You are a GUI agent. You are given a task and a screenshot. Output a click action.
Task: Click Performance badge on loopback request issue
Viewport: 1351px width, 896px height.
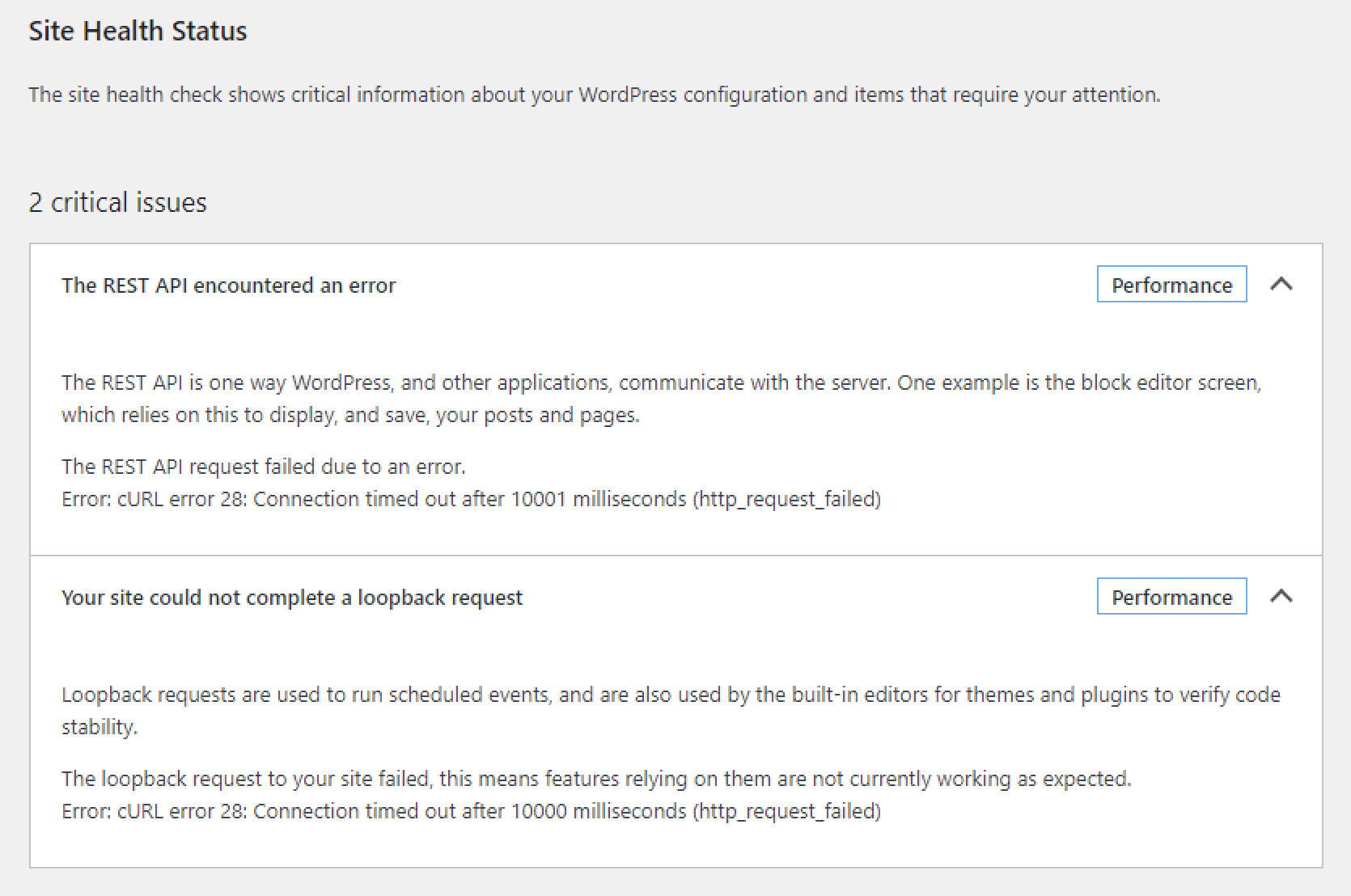pyautogui.click(x=1171, y=598)
